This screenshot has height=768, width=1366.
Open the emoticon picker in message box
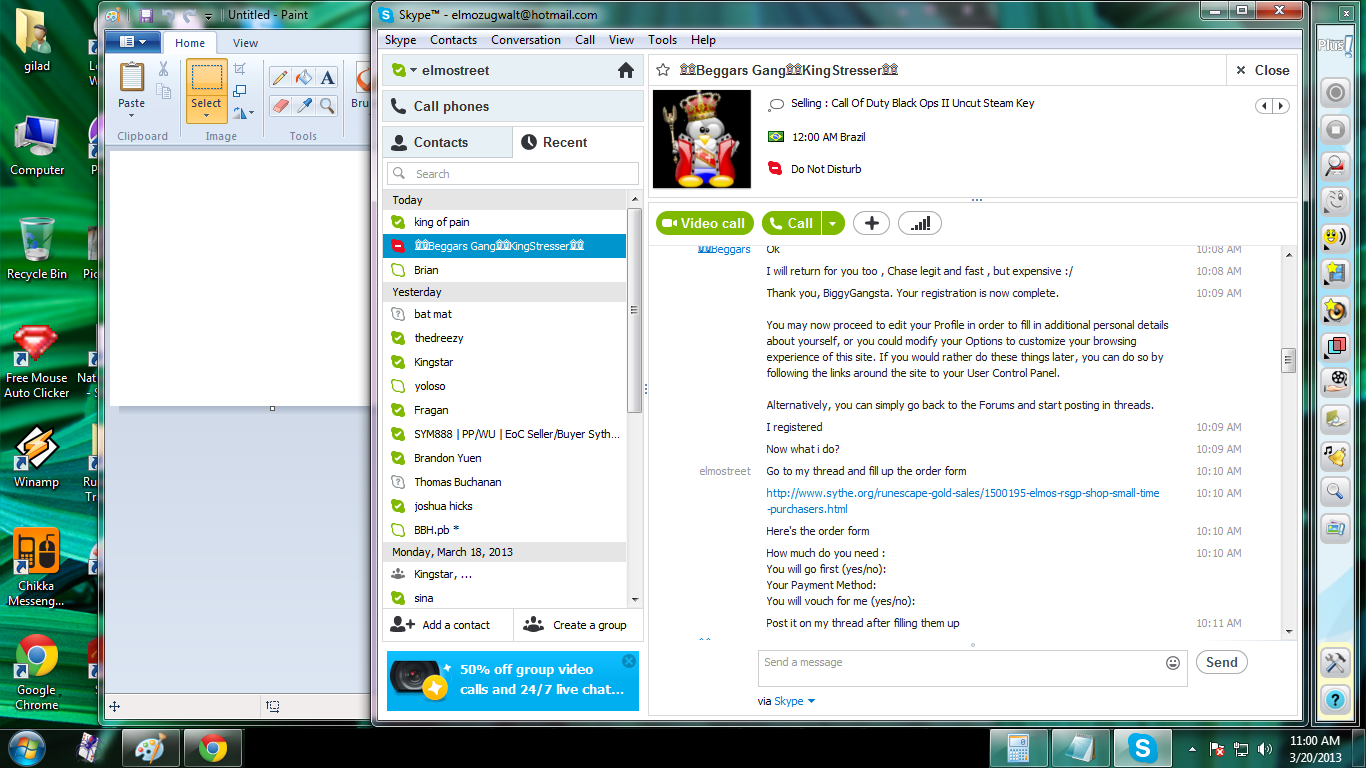(x=1173, y=662)
